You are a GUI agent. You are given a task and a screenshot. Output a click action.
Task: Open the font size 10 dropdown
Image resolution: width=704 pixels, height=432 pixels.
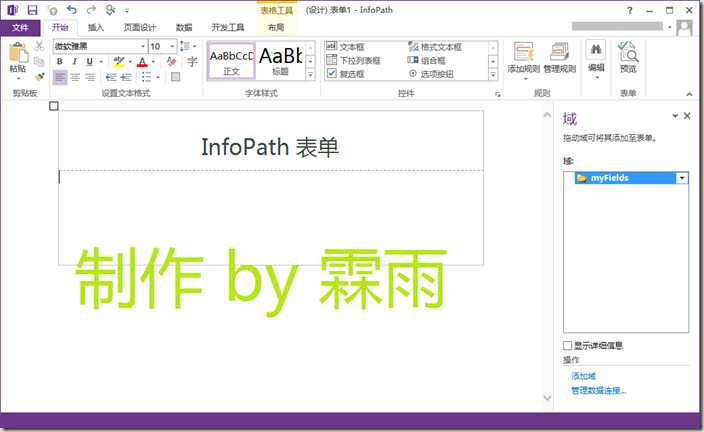[x=172, y=46]
